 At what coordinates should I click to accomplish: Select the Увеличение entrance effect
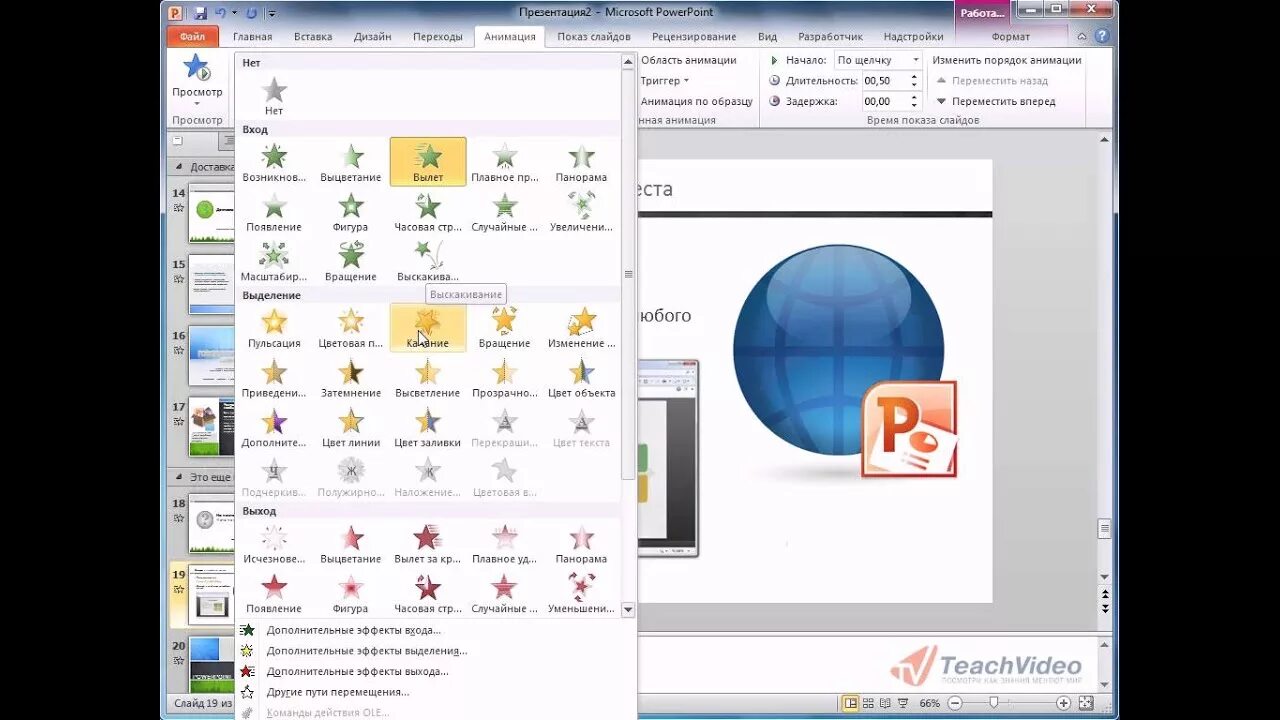tap(581, 212)
